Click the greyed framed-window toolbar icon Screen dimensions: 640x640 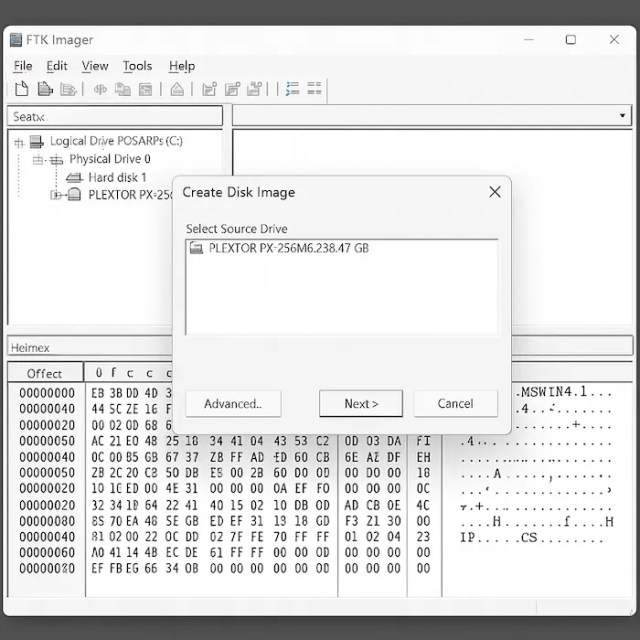point(145,89)
